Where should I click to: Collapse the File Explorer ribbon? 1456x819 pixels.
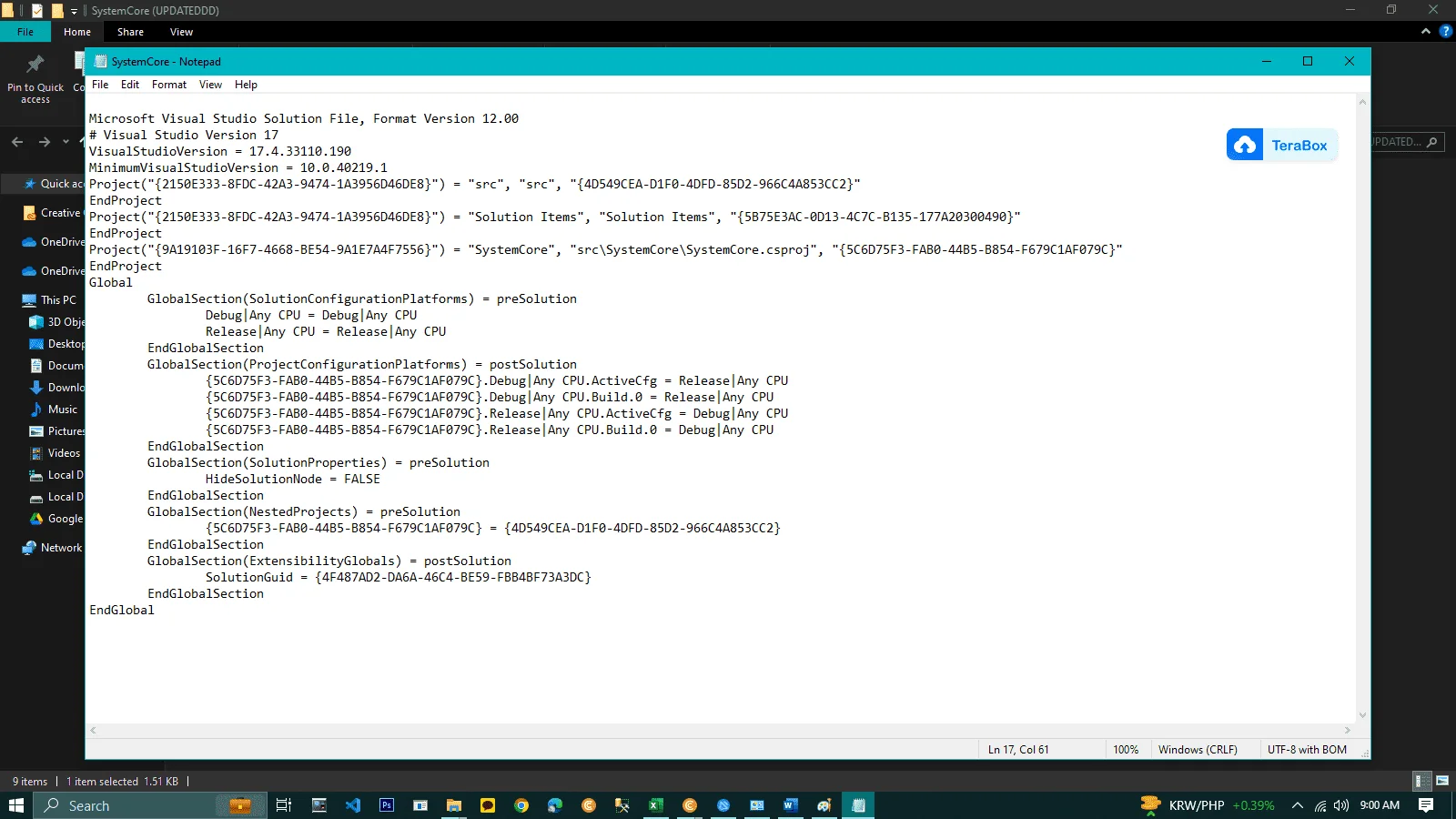[x=1425, y=32]
